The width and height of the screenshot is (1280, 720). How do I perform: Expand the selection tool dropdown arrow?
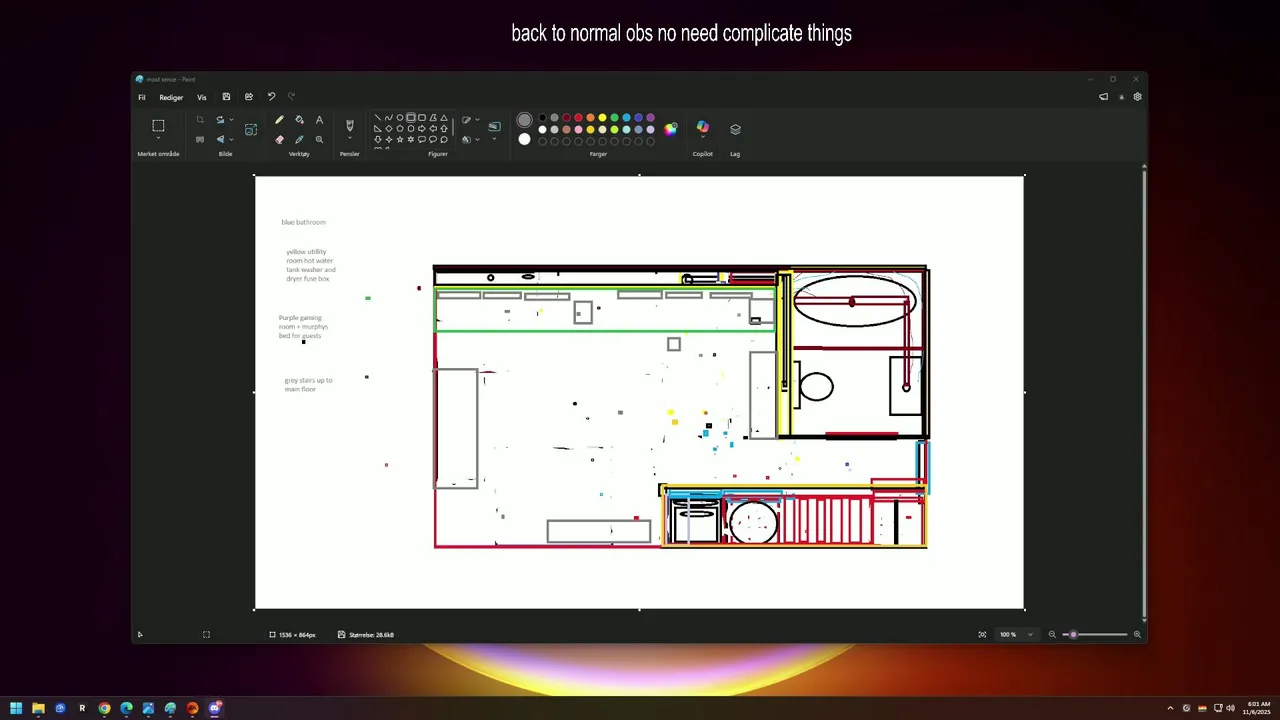(158, 137)
